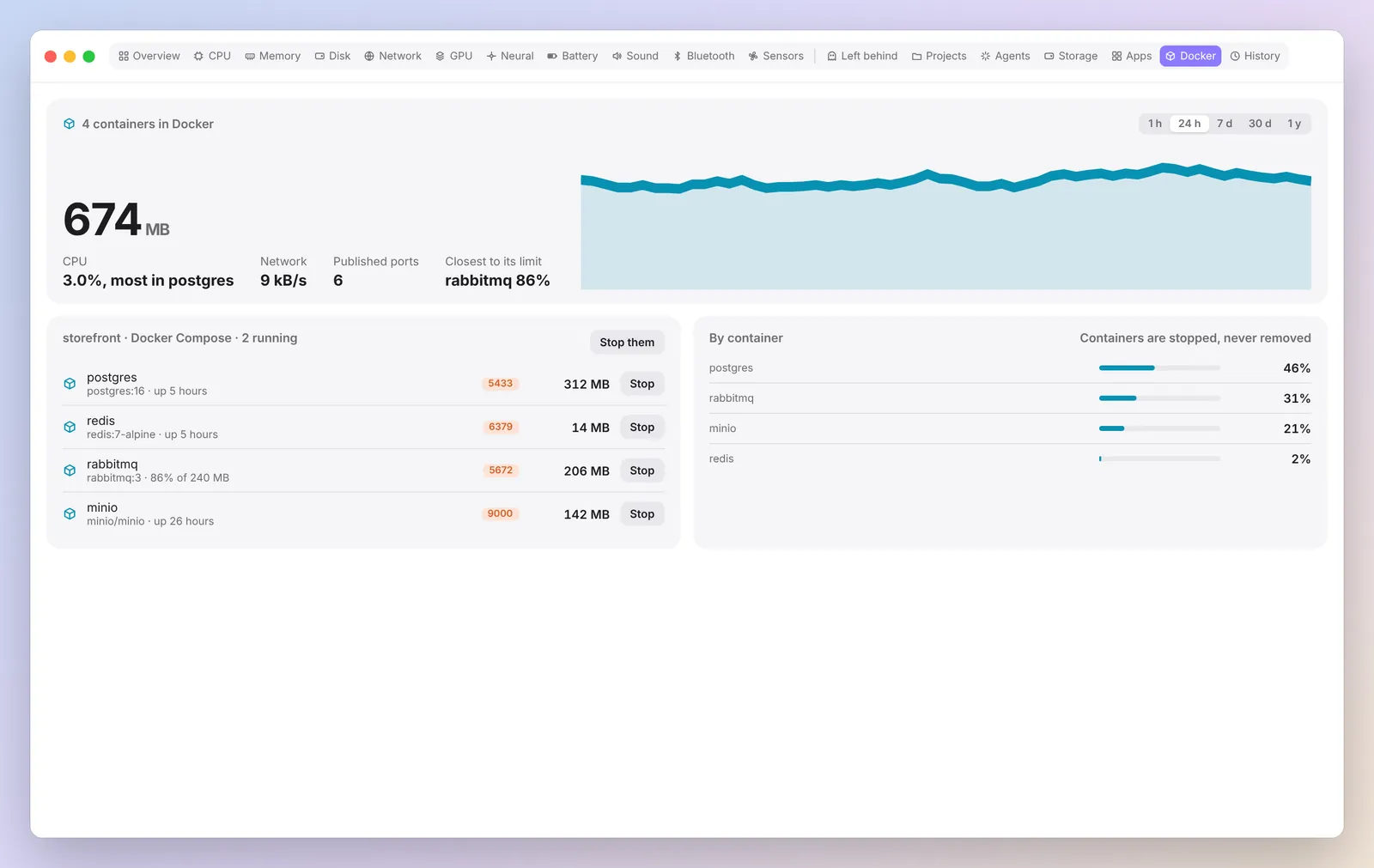Image resolution: width=1374 pixels, height=868 pixels.
Task: Open the Left behind tab
Action: [x=862, y=56]
